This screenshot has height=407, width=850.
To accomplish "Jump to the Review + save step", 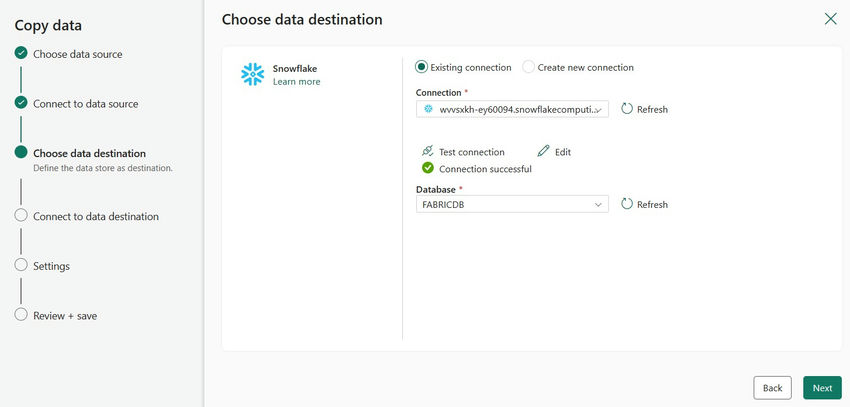I will (x=65, y=315).
